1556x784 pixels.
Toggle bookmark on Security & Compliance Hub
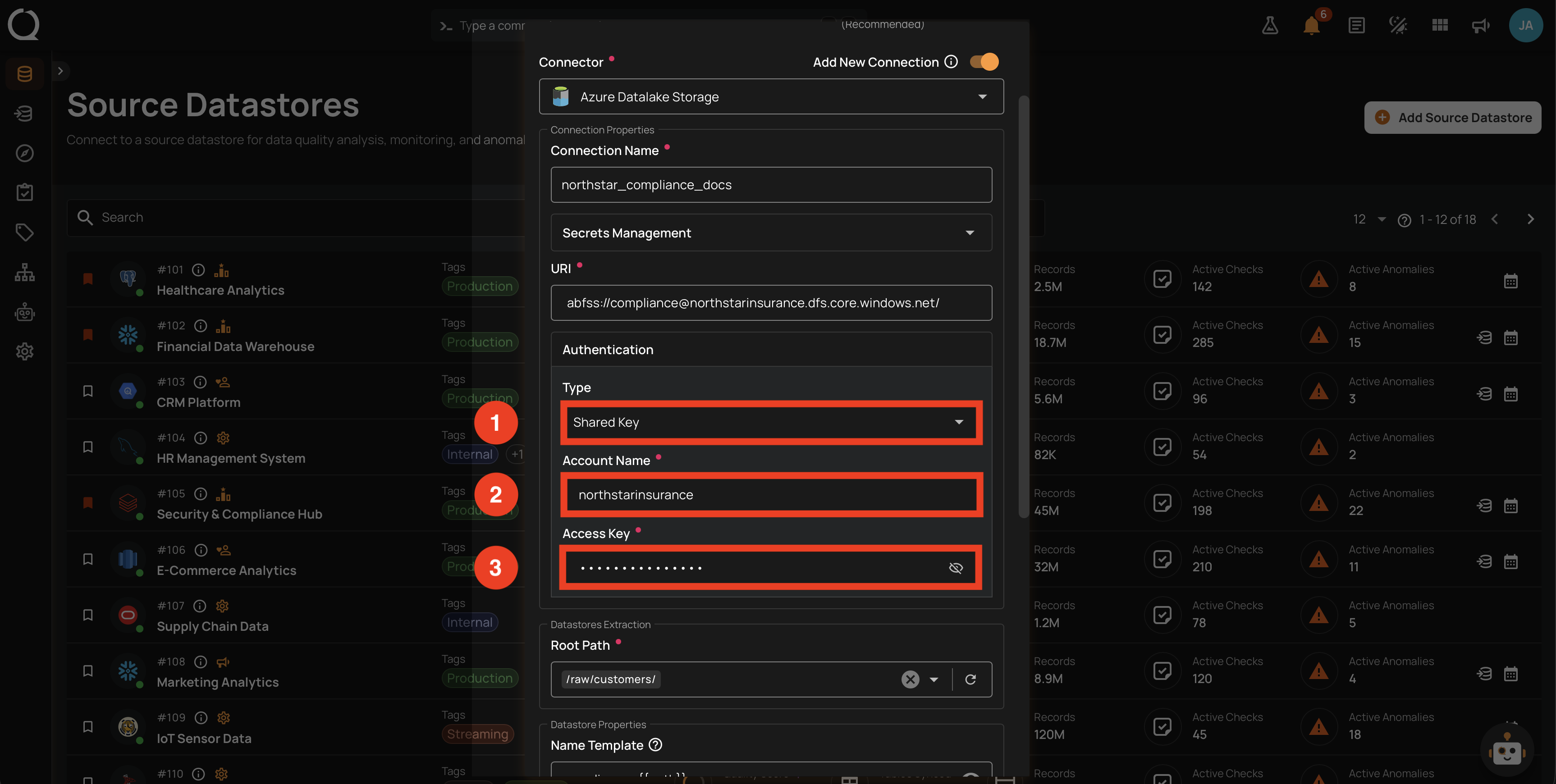(87, 502)
